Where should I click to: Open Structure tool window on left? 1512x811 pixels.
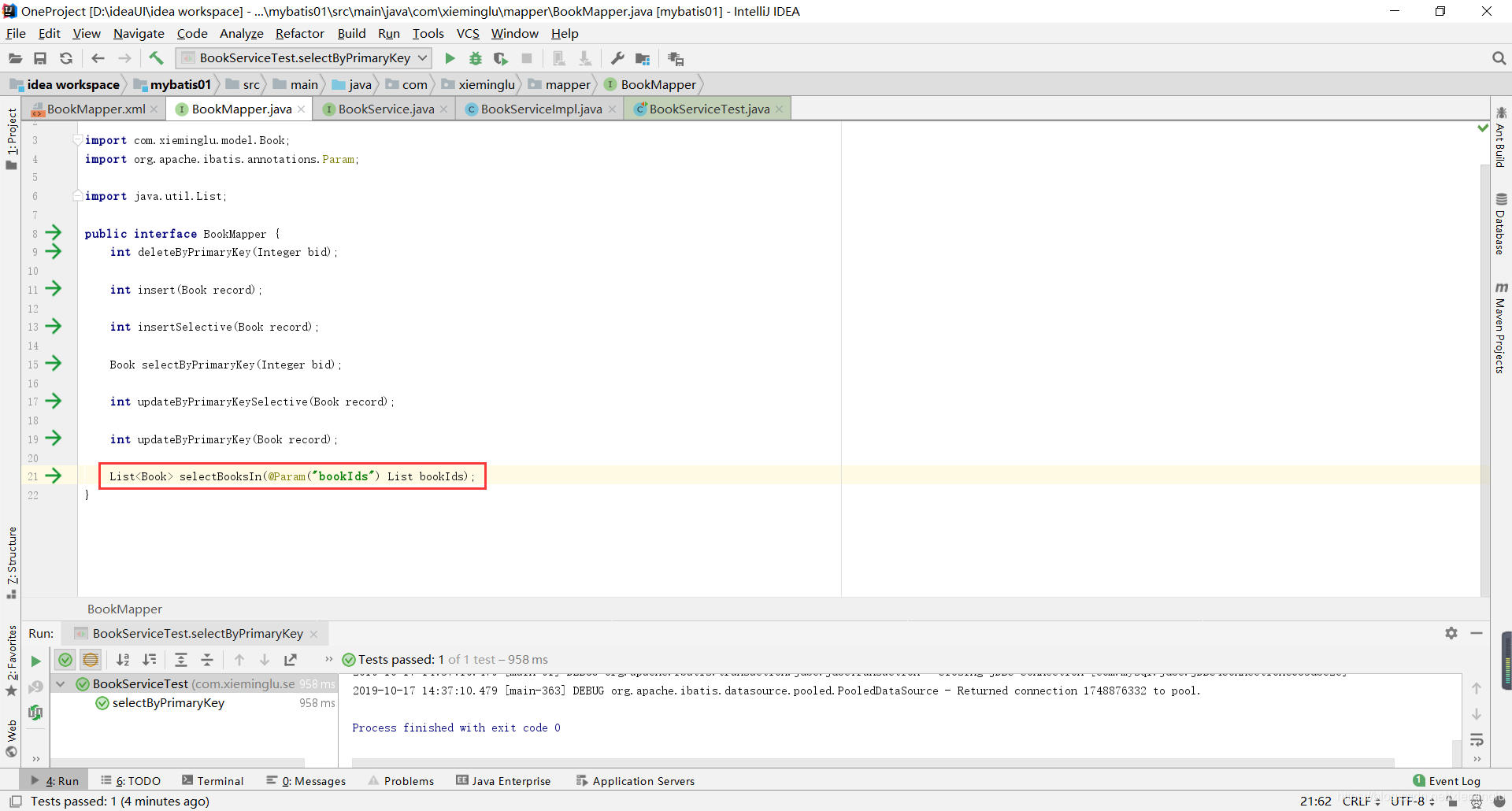[11, 562]
